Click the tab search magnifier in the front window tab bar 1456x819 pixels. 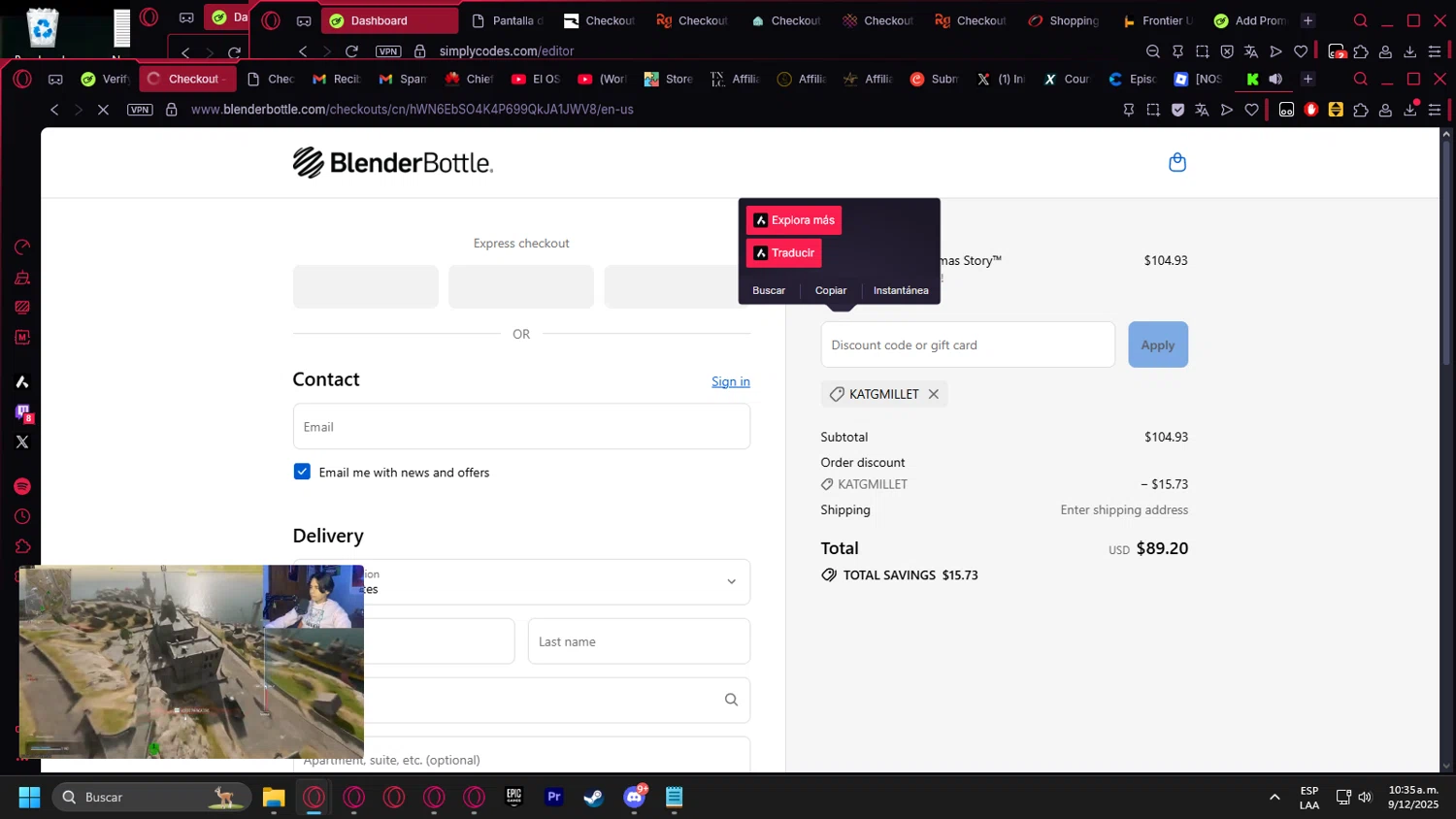click(x=1360, y=79)
